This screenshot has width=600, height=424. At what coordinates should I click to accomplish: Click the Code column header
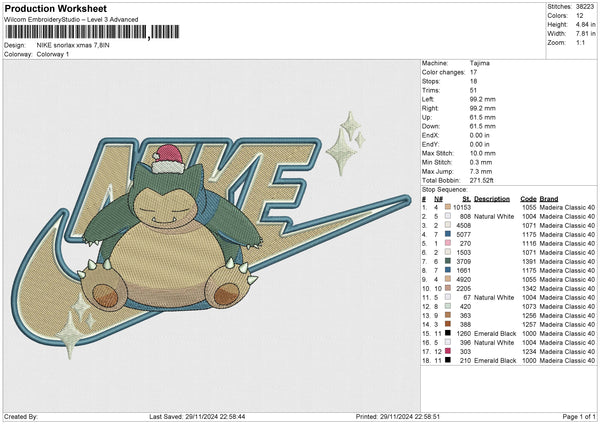pyautogui.click(x=529, y=199)
